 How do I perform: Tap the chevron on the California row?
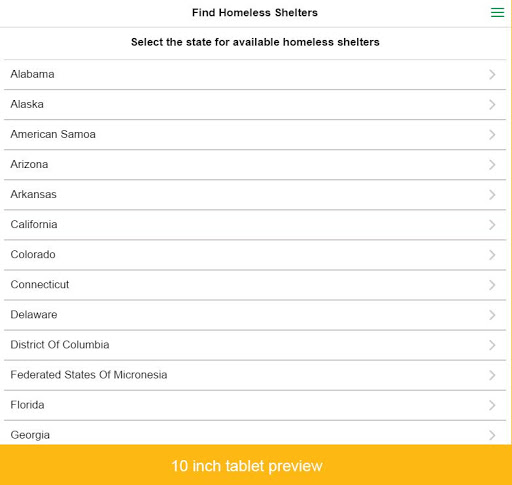(x=492, y=225)
